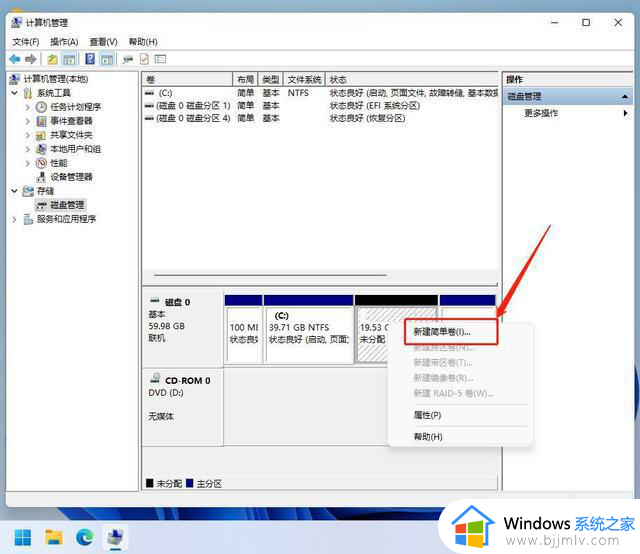Click the Forward arrow toolbar icon
Screen dimensions: 640x554
[x=30, y=59]
